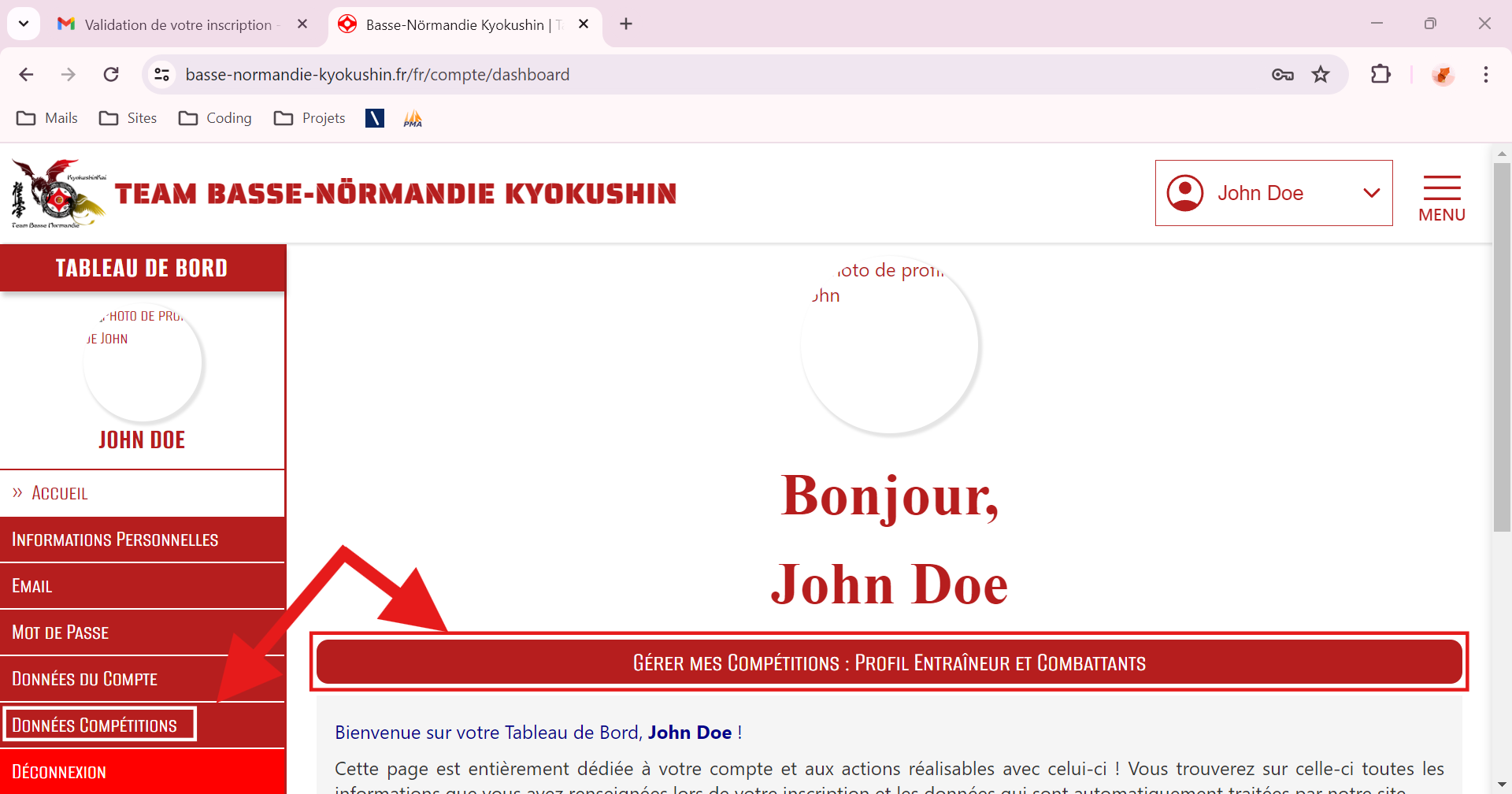Screen dimensions: 1512x794
Task: Open Données Compétitions in the sidebar
Action: tap(94, 725)
